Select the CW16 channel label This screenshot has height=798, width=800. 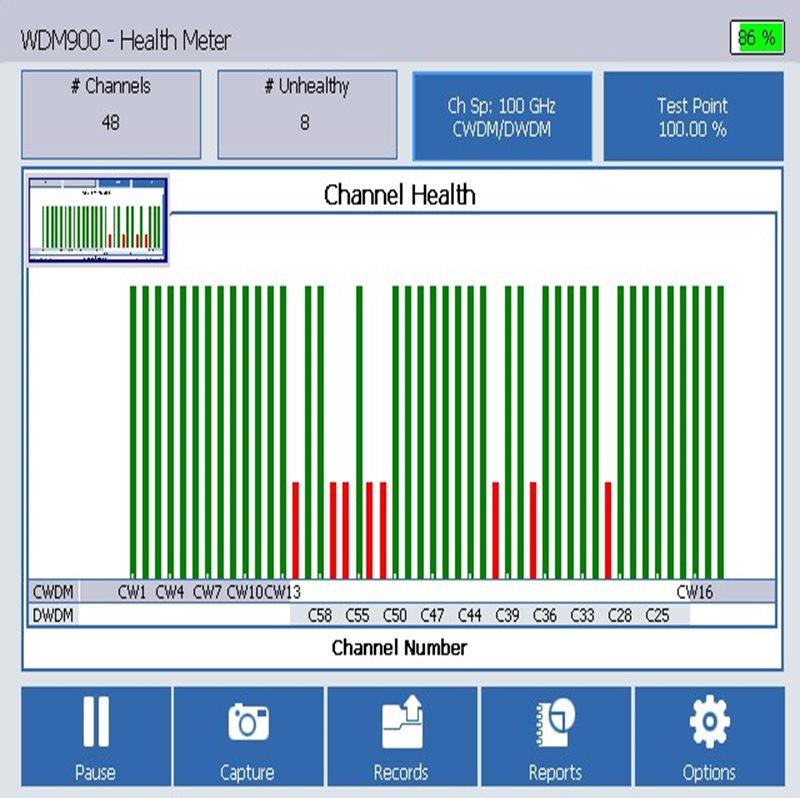coord(695,592)
